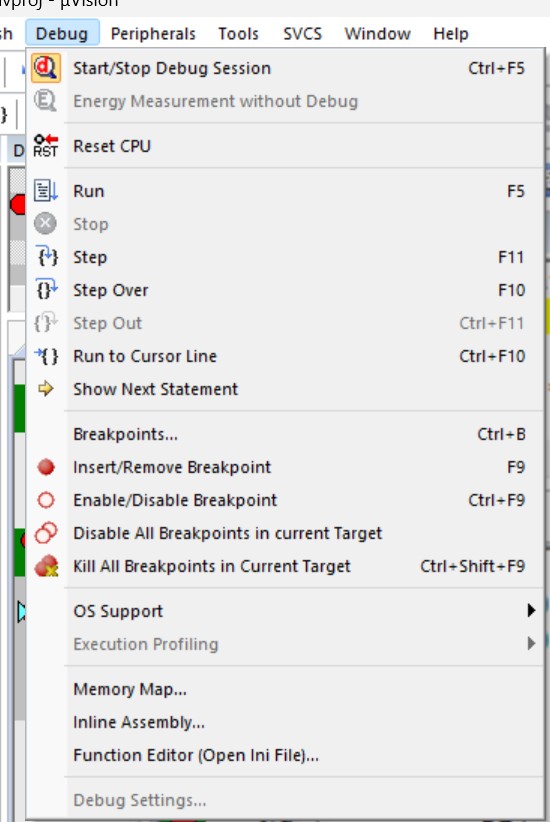Choose Function Editor (Open Ini File)...
550x822 pixels.
coord(285,755)
